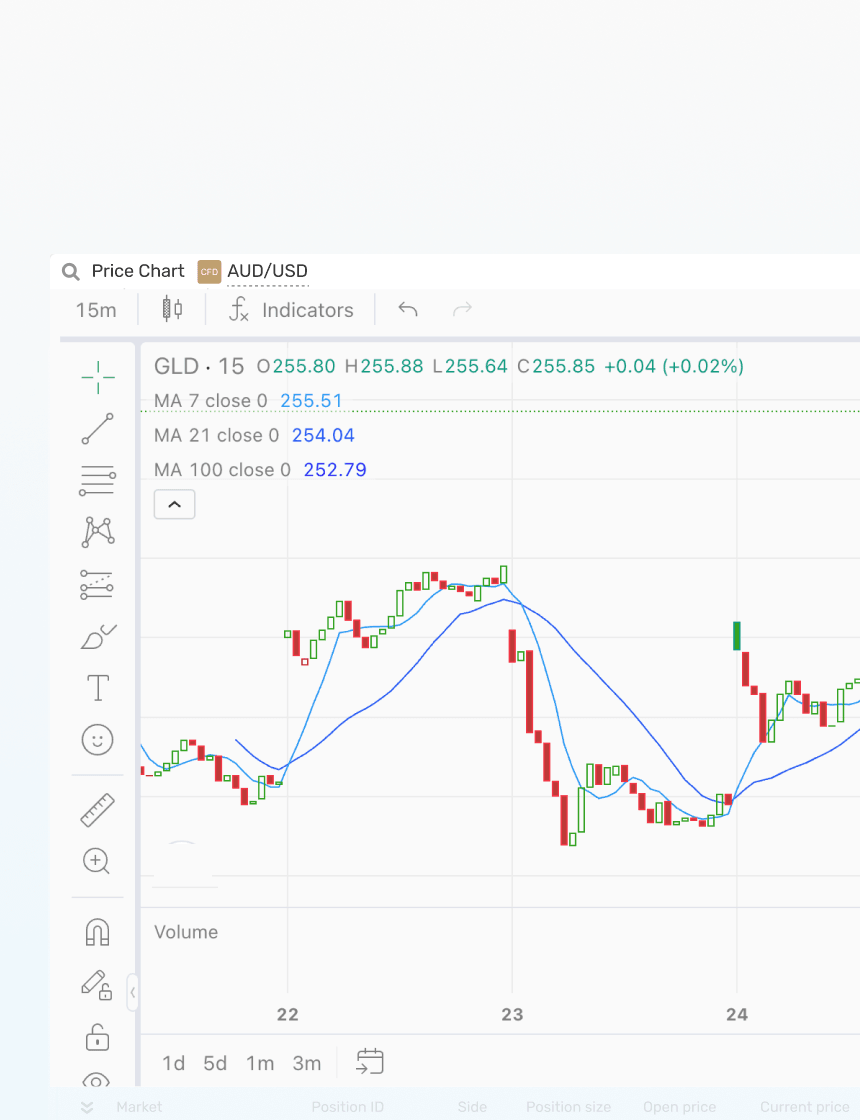
Task: Expand positions panel with double chevron
Action: tap(86, 1107)
